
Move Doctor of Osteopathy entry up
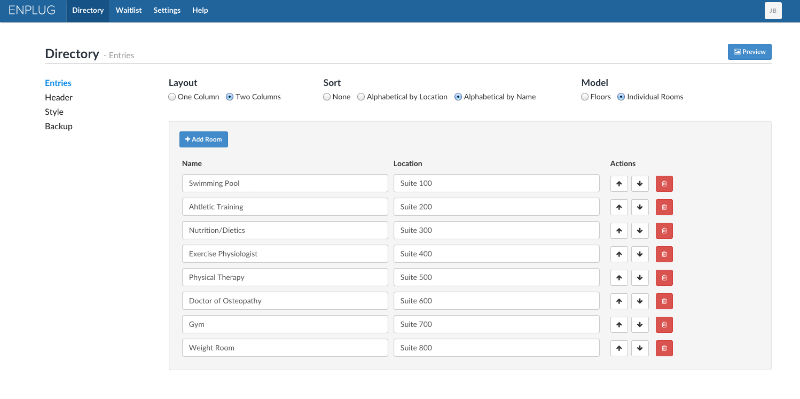click(x=619, y=301)
